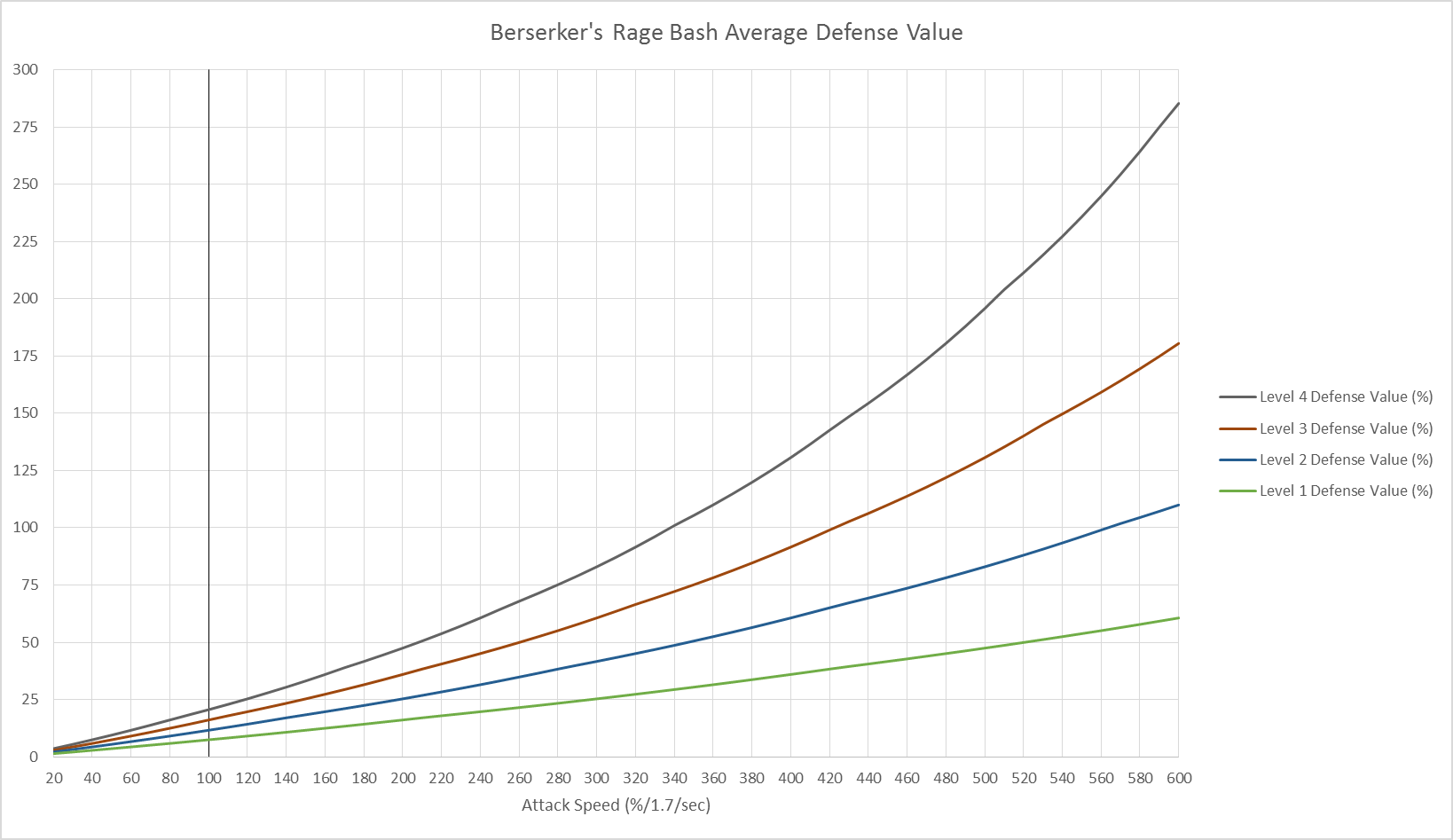
Task: Click the x-axis label 540
Action: pos(1063,778)
